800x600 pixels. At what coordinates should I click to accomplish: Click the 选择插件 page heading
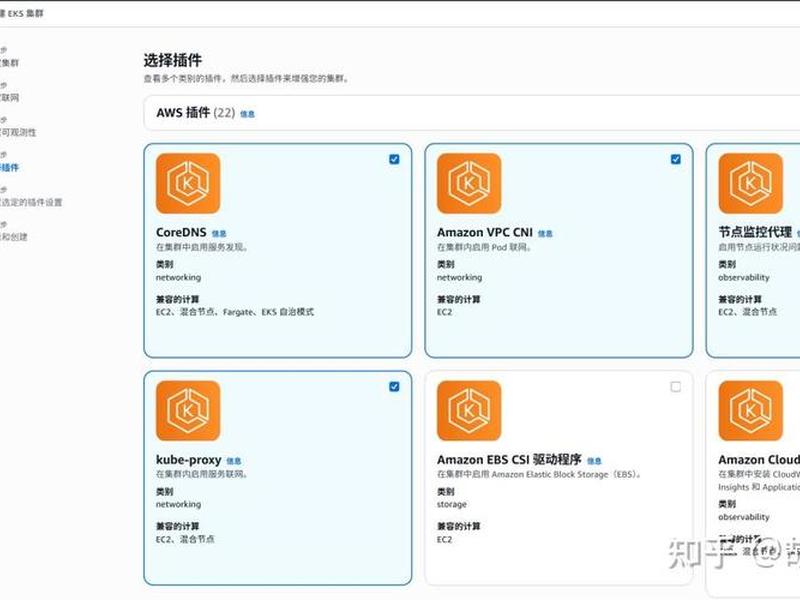tap(172, 60)
